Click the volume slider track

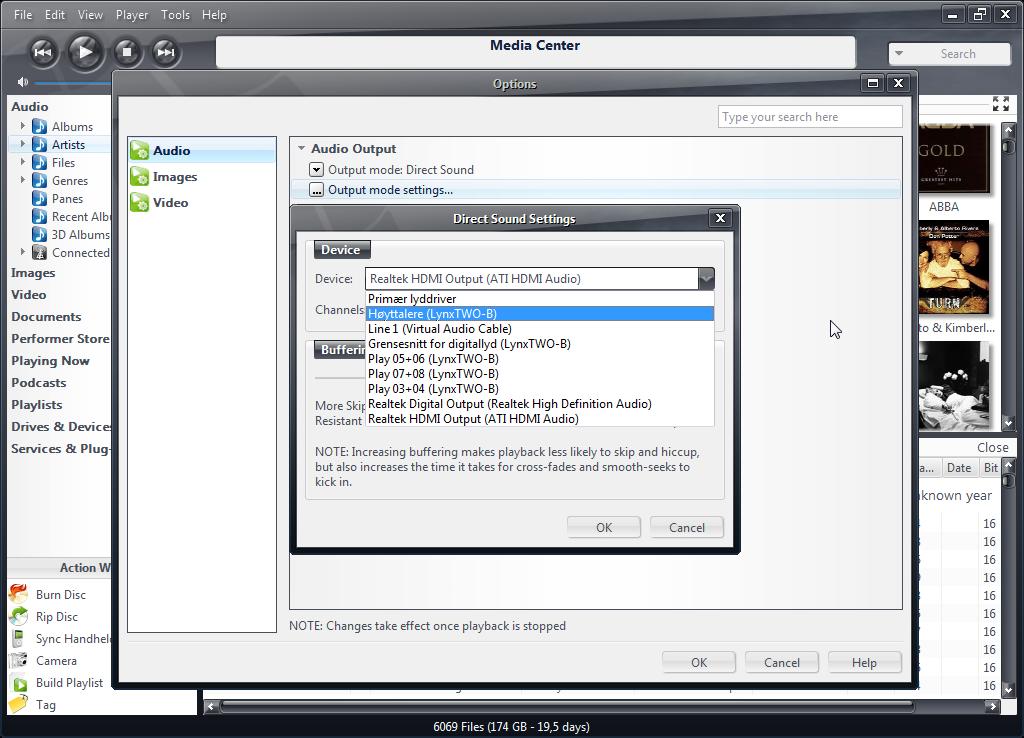pos(73,83)
